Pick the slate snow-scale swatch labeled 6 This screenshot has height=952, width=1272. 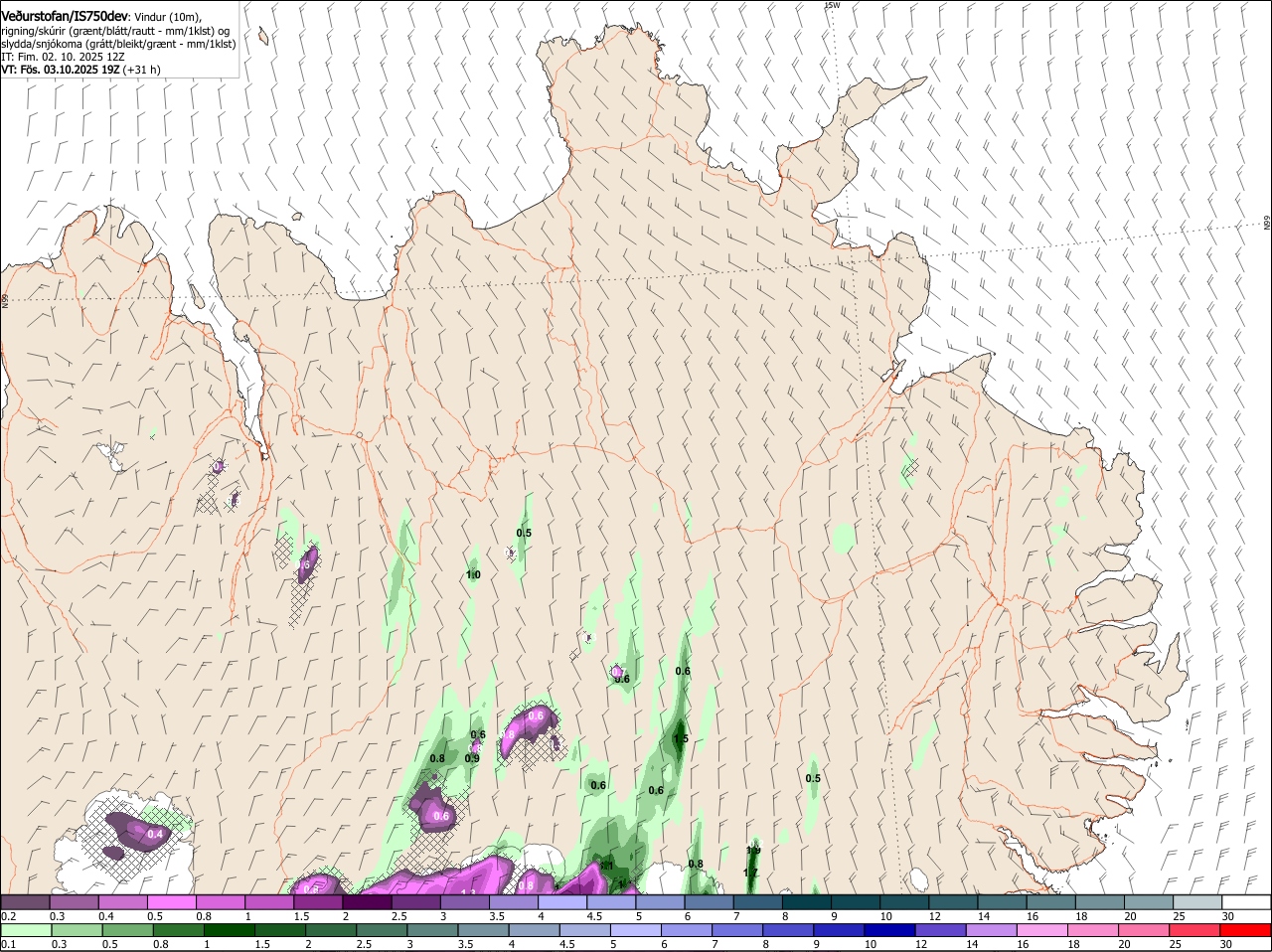pyautogui.click(x=710, y=902)
